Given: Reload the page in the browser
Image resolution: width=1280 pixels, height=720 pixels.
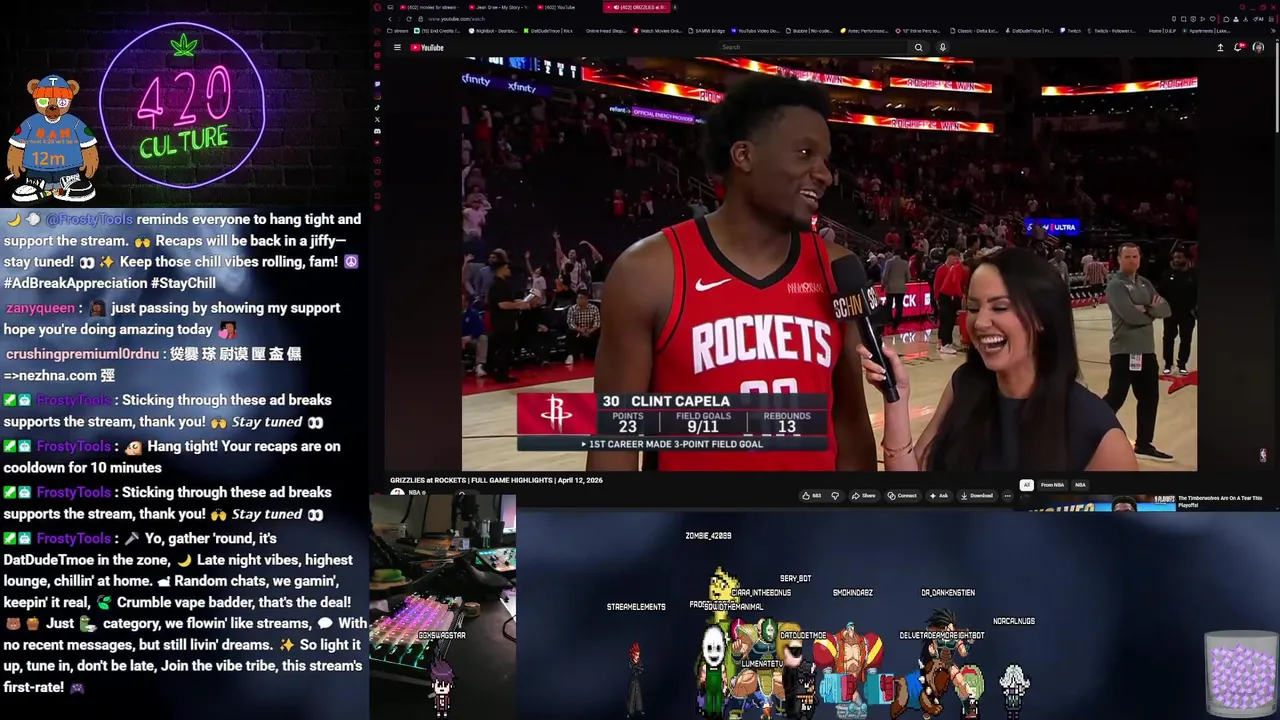Looking at the screenshot, I should 409,19.
